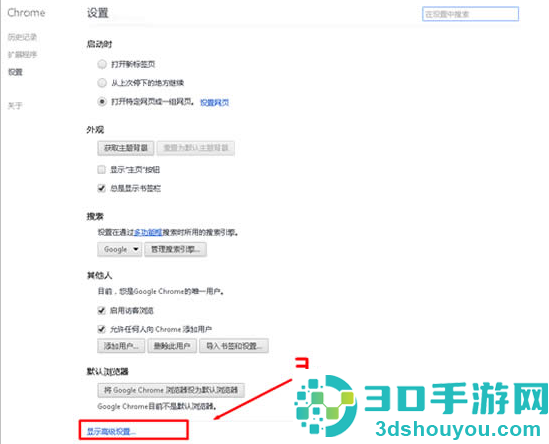Toggle 允许任何人向 Chrome 添加用户 checkbox
This screenshot has width=549, height=444.
click(x=101, y=329)
